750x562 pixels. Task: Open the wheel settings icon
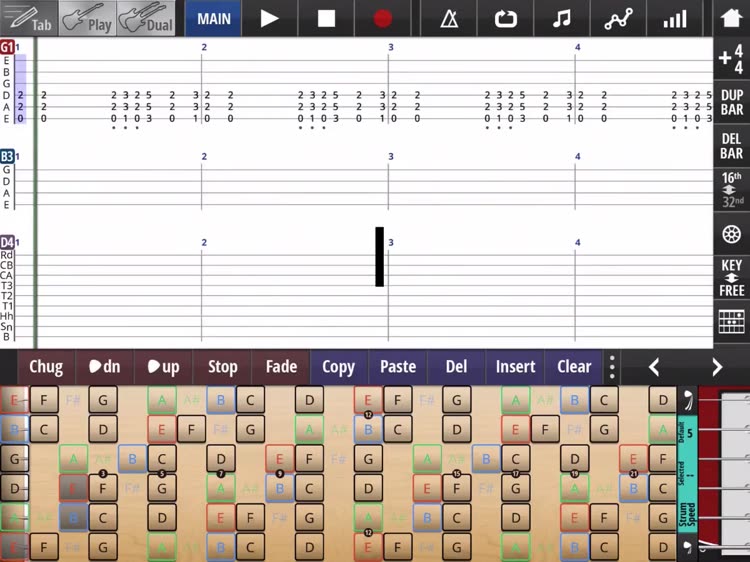coord(731,234)
